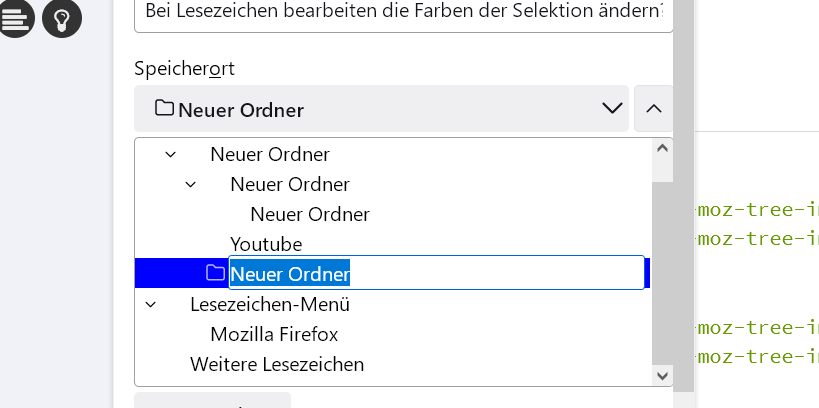This screenshot has width=819, height=408.
Task: Collapse the Lesezeichen-Menü tree node
Action: pos(151,304)
